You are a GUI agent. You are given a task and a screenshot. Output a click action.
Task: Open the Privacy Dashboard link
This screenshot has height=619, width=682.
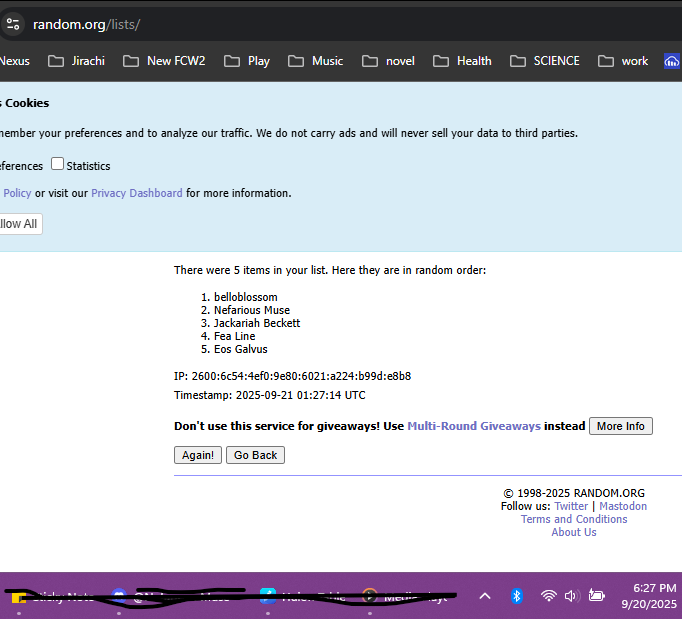tap(137, 193)
